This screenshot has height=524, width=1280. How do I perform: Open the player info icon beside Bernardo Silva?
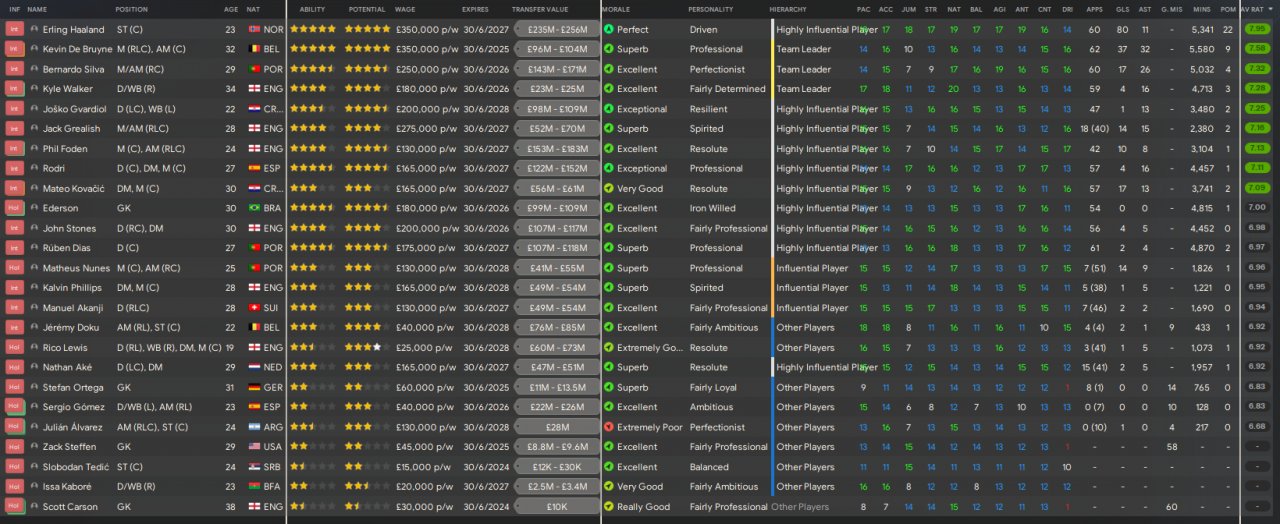(35, 69)
